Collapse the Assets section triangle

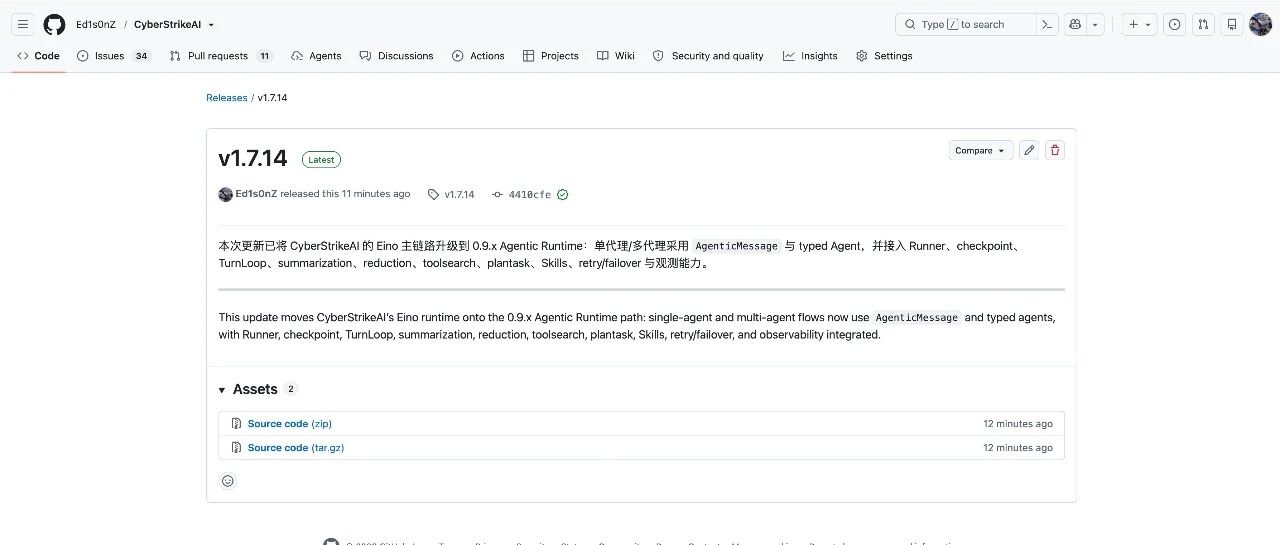[x=222, y=390]
